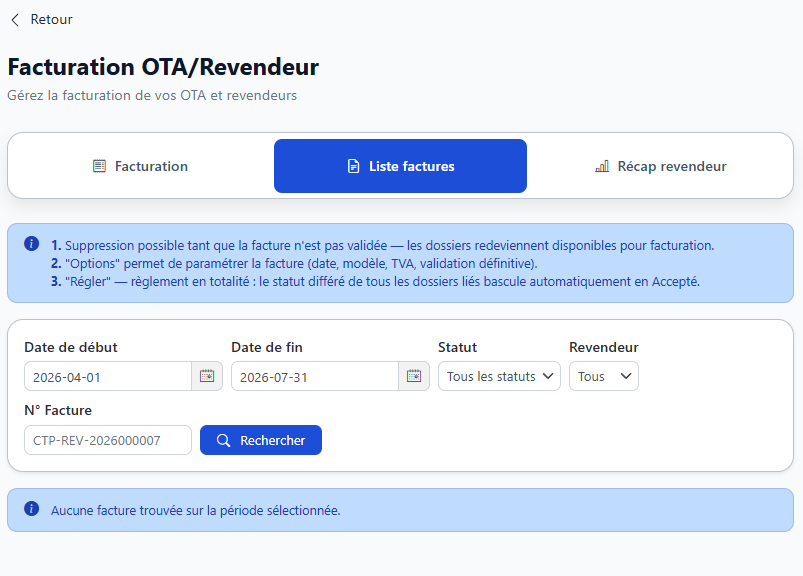The width and height of the screenshot is (803, 576).
Task: Click the Rechercher button
Action: click(261, 440)
